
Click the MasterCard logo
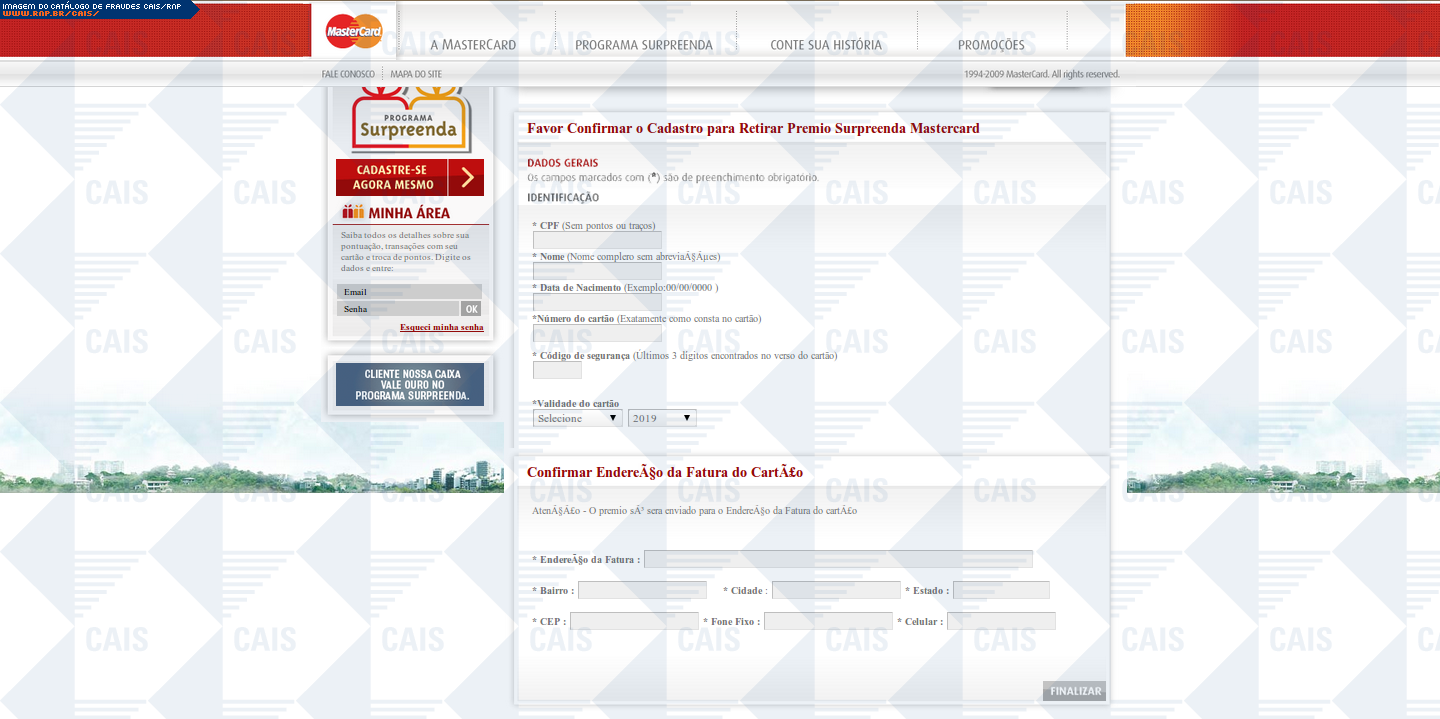(353, 31)
